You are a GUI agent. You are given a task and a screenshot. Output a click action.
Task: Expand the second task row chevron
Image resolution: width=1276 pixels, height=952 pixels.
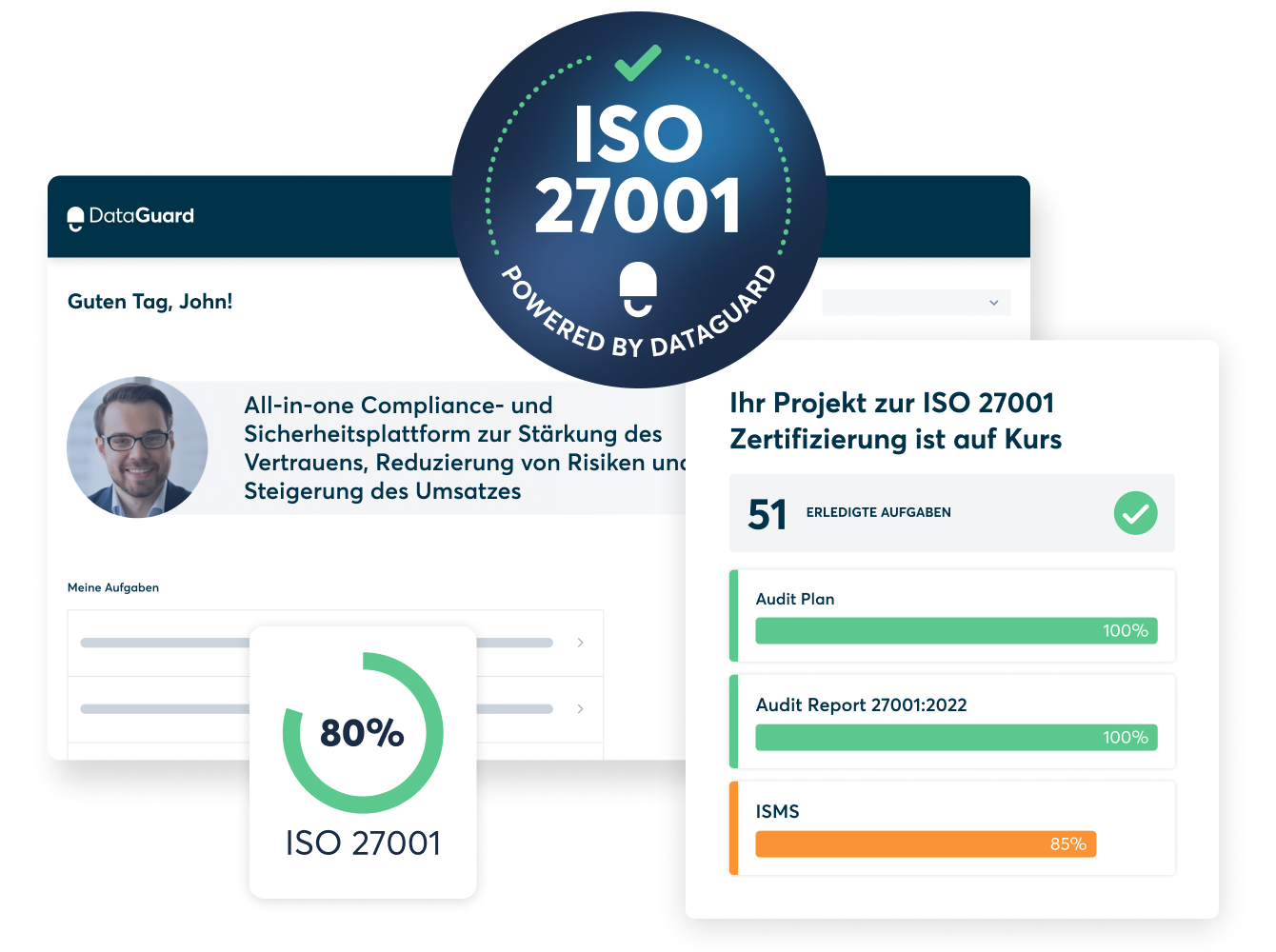[580, 709]
